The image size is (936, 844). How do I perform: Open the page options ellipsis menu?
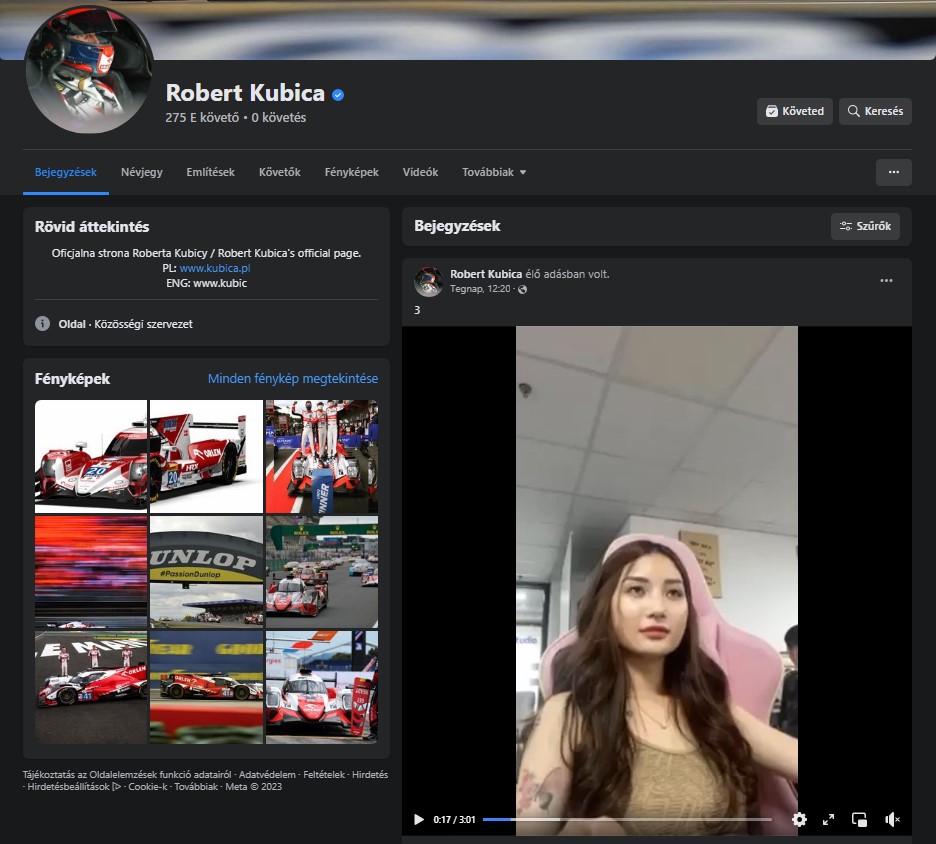893,172
